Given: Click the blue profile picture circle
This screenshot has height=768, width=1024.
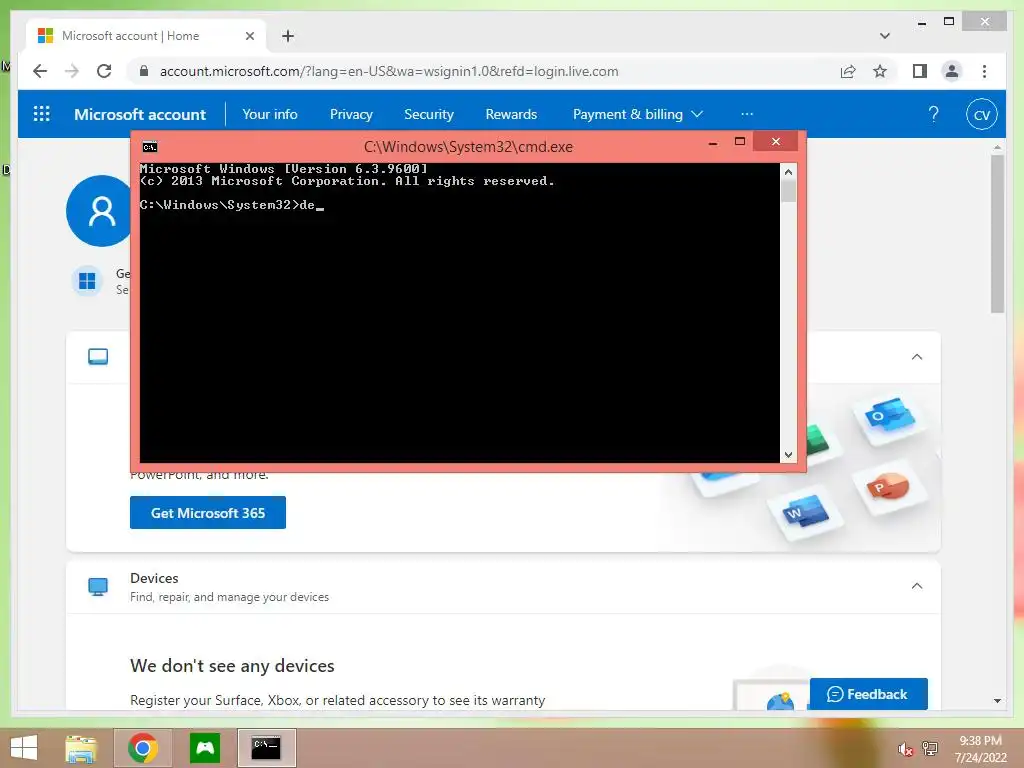Looking at the screenshot, I should tap(99, 210).
